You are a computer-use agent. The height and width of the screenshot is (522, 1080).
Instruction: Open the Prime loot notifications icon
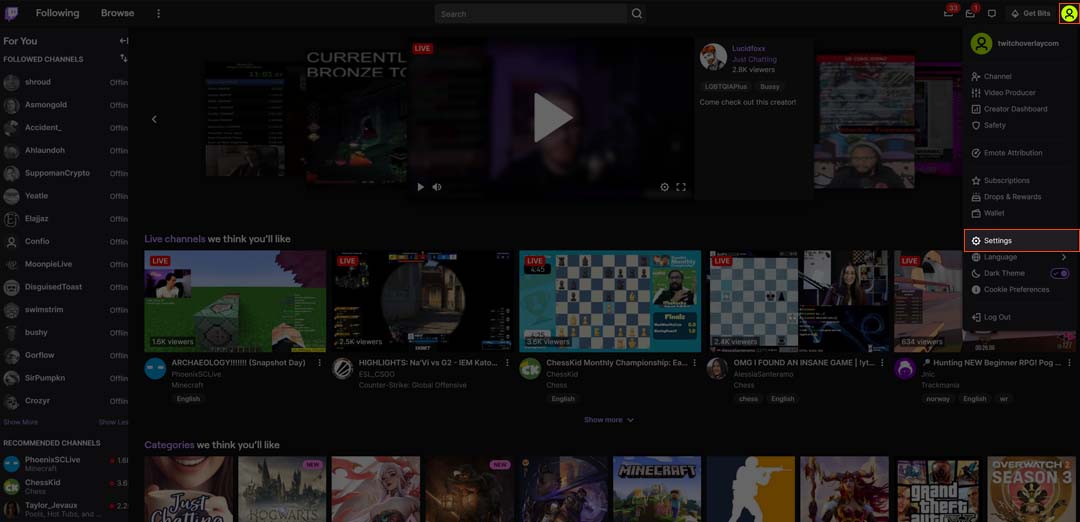948,13
